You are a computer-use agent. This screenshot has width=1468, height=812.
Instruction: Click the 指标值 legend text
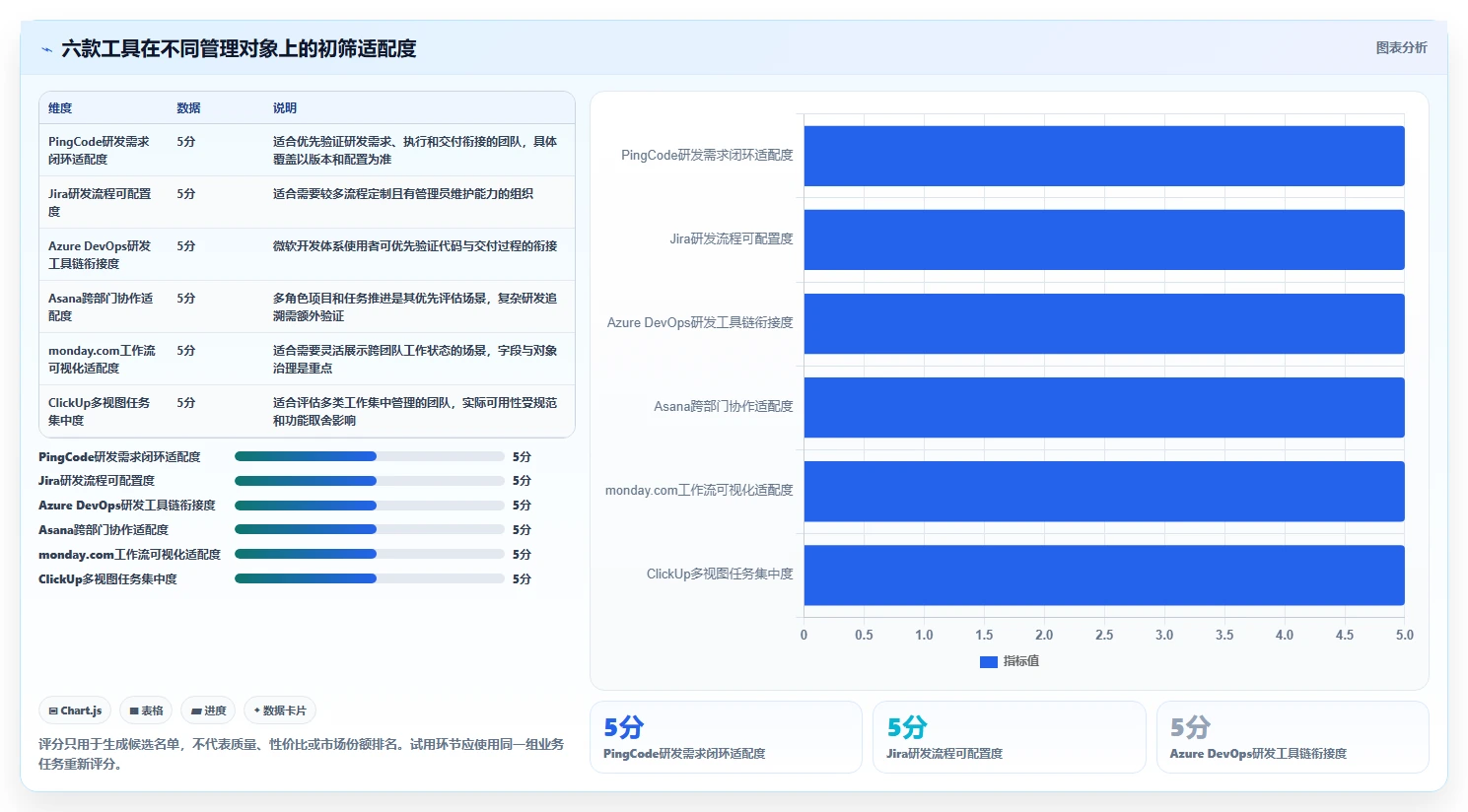coord(1021,661)
